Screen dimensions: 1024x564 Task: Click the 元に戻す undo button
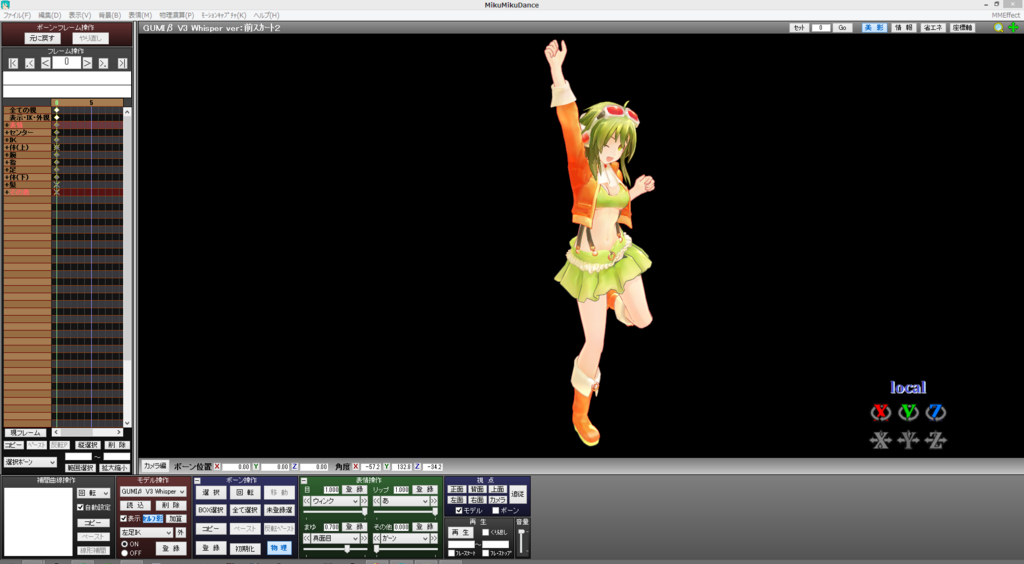tap(42, 39)
